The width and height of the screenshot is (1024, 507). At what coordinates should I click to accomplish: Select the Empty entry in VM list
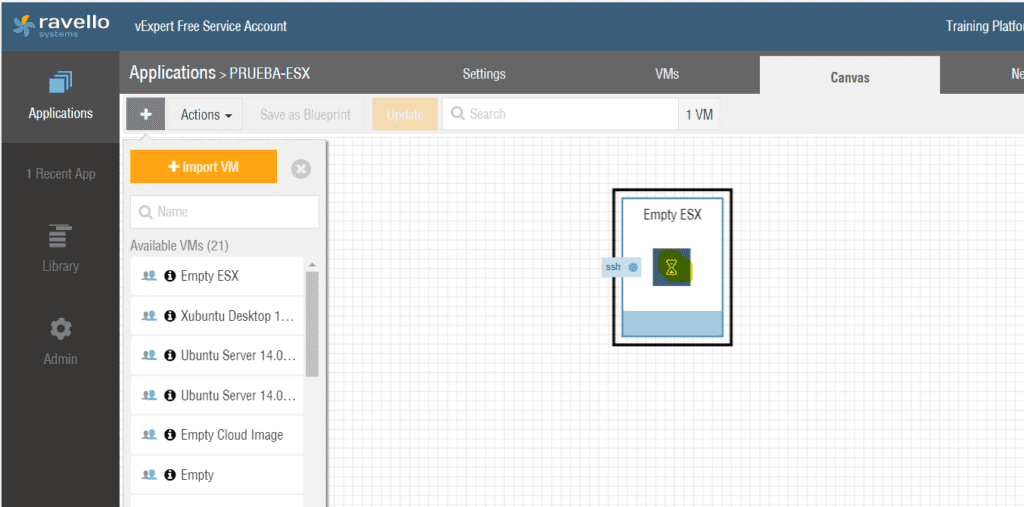[217, 474]
